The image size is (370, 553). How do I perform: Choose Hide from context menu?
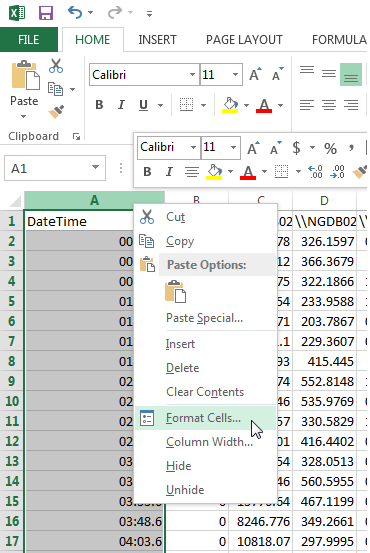(x=205, y=466)
